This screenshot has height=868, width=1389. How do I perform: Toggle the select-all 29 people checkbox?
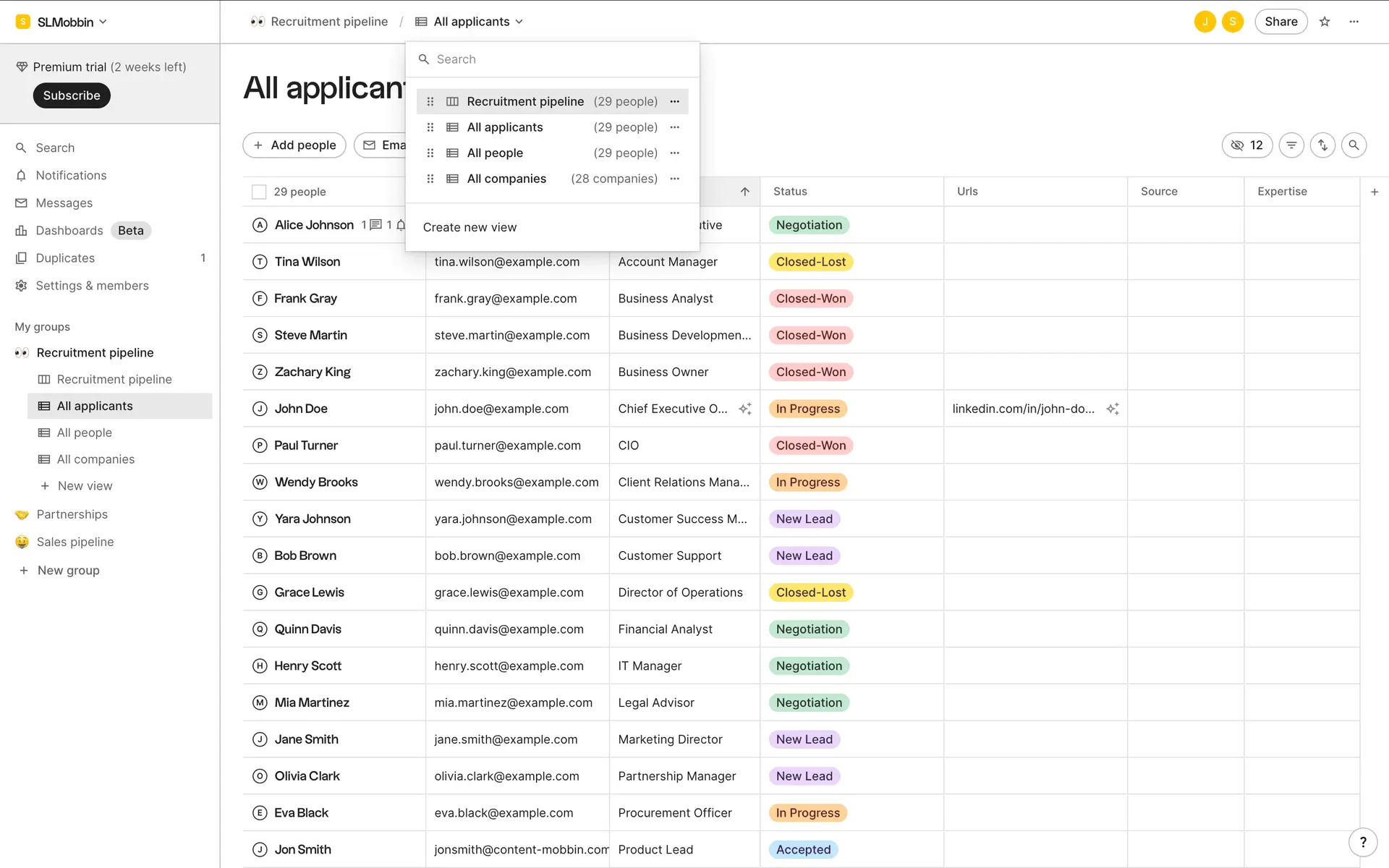pos(259,192)
